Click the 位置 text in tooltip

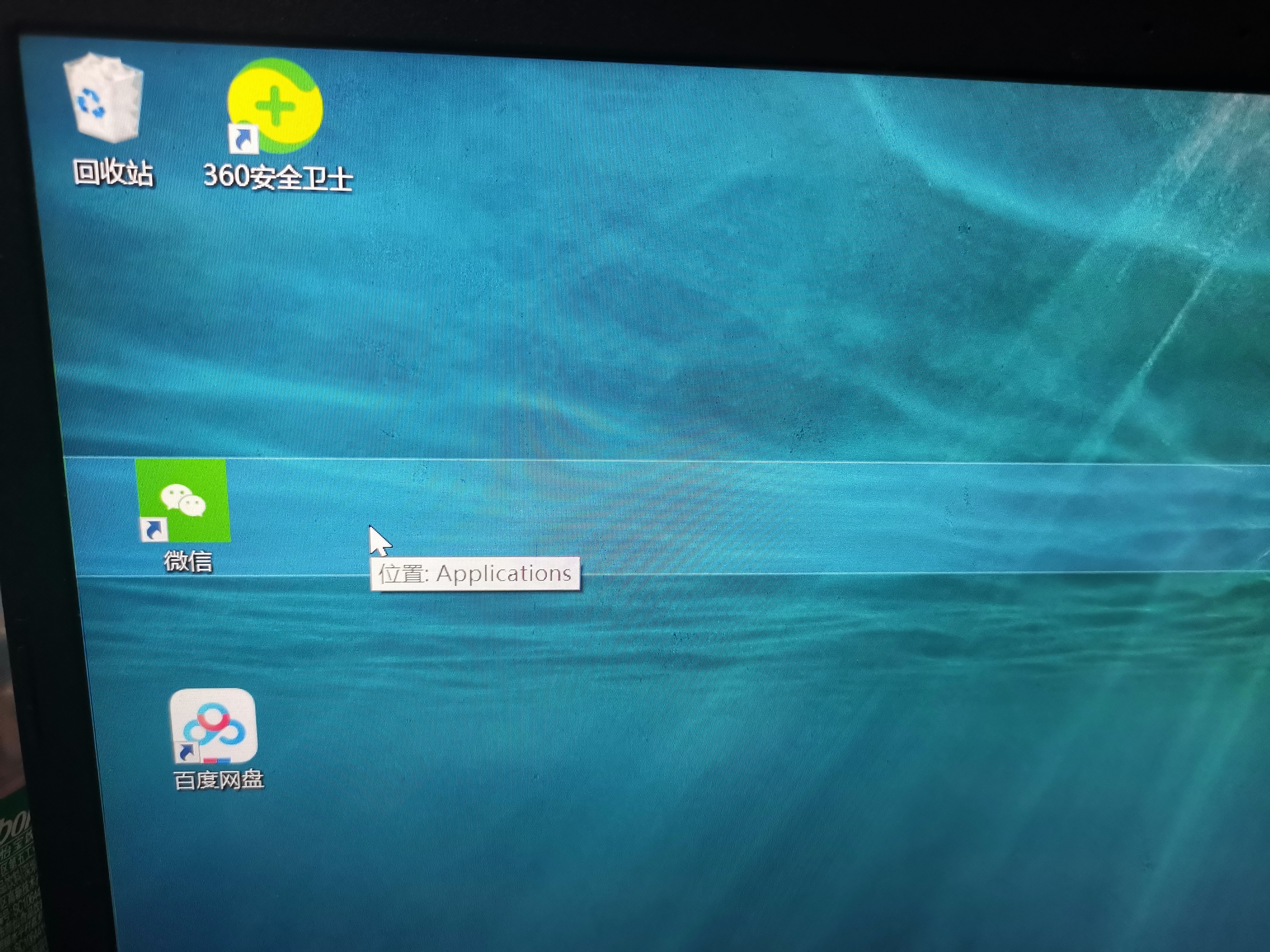click(x=401, y=573)
